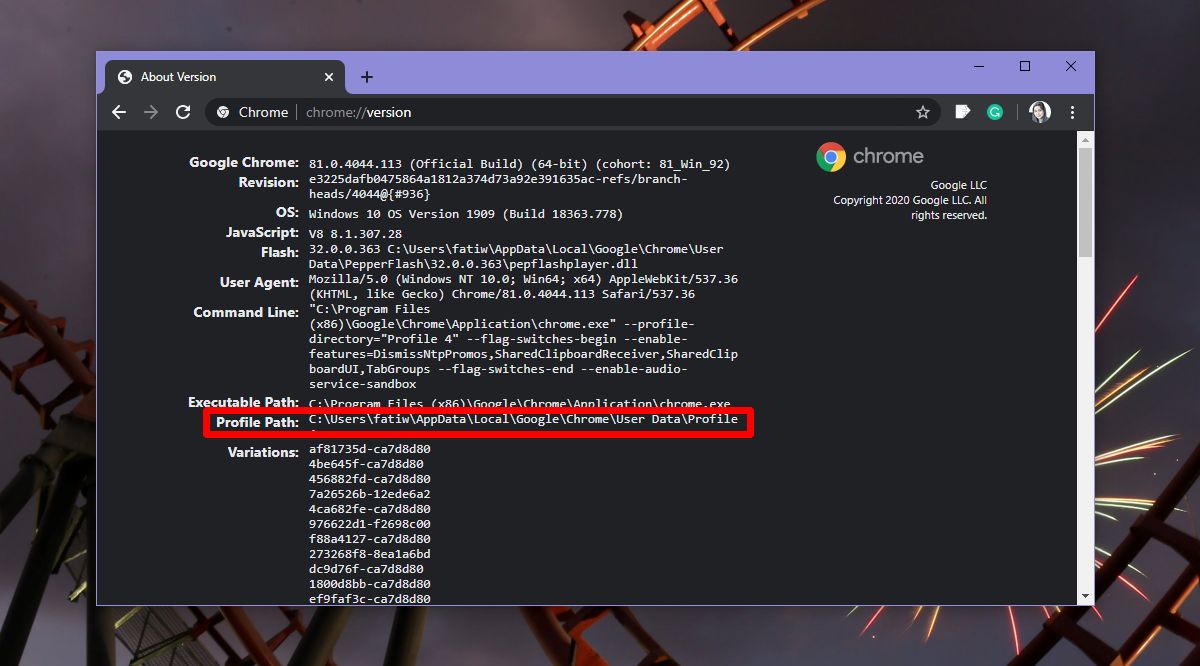Open the Grammarly extension icon
The image size is (1200, 666).
tap(995, 112)
